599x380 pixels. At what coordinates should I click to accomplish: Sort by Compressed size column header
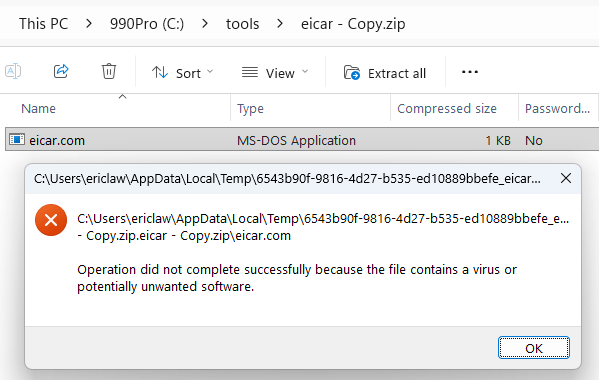tap(447, 109)
